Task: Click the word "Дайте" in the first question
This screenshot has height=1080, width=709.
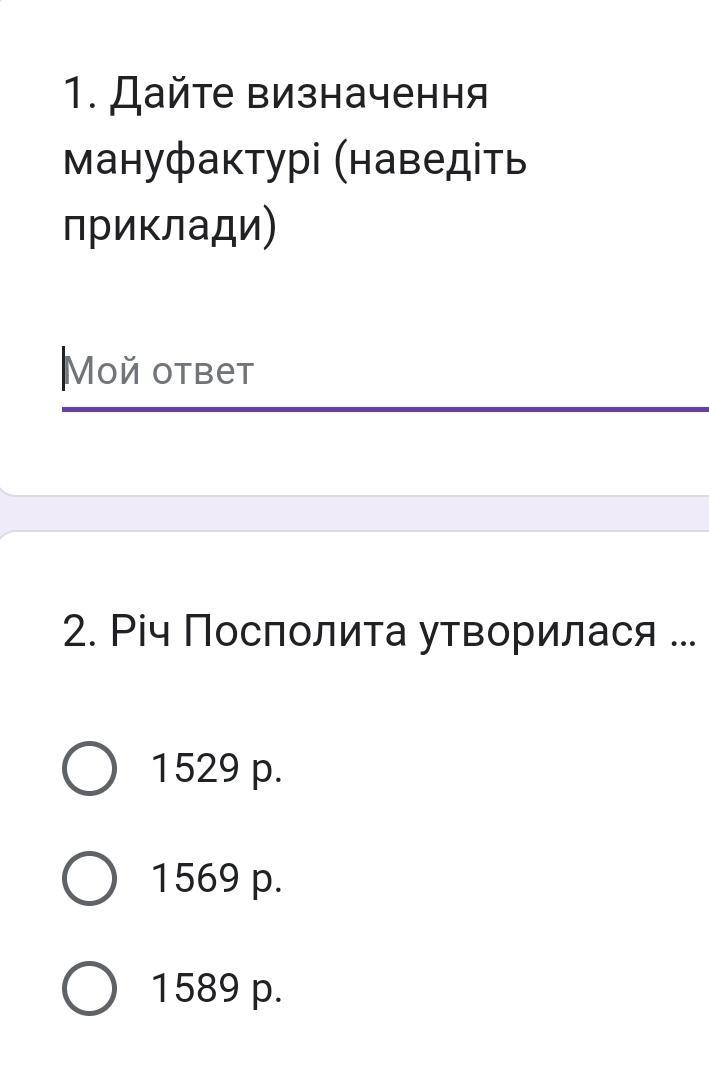Action: (171, 94)
